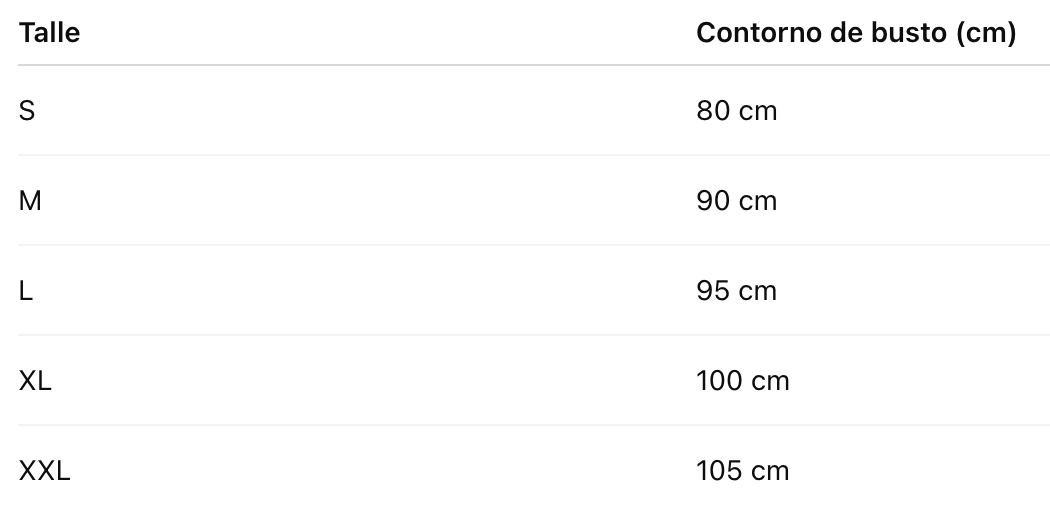Select the L size cell
Screen dimensions: 1050x532
pyautogui.click(x=25, y=291)
